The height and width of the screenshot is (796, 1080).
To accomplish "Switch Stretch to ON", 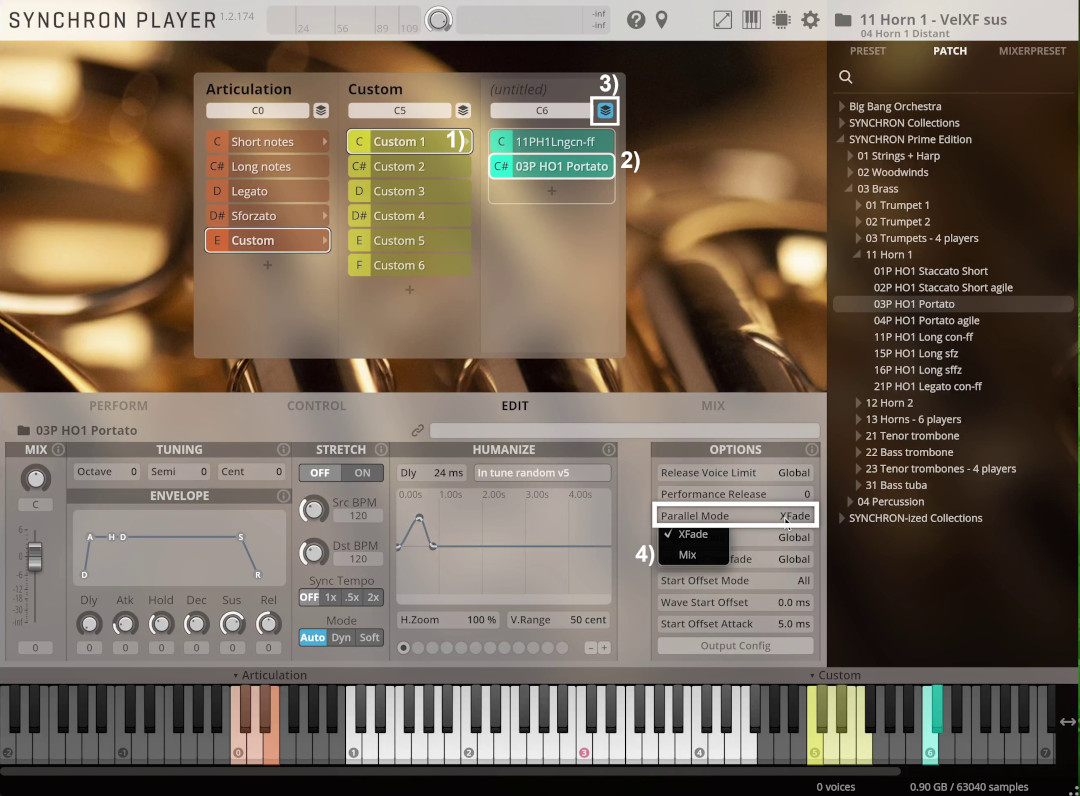I will coord(362,473).
